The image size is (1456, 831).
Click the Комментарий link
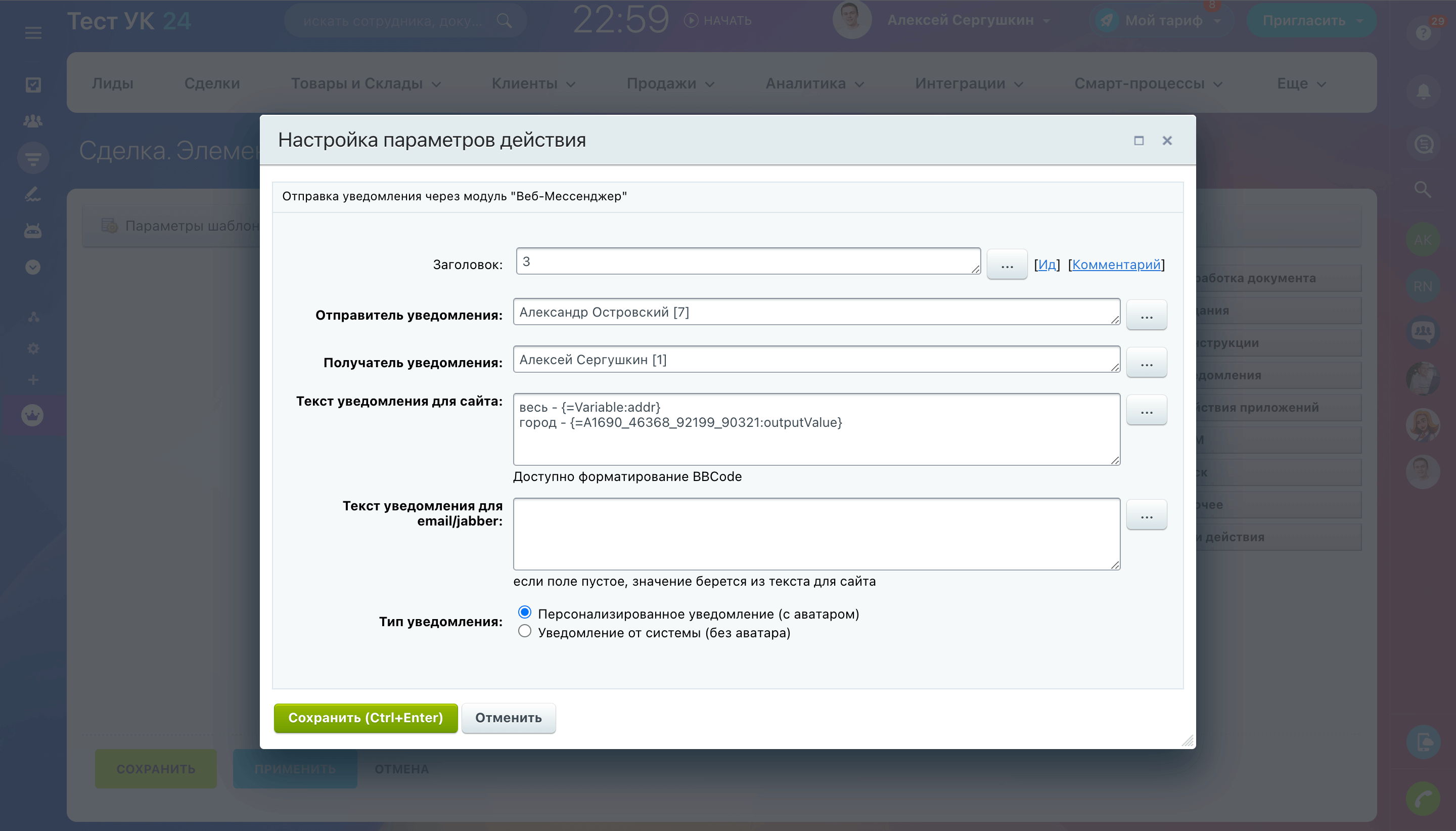[x=1116, y=265]
